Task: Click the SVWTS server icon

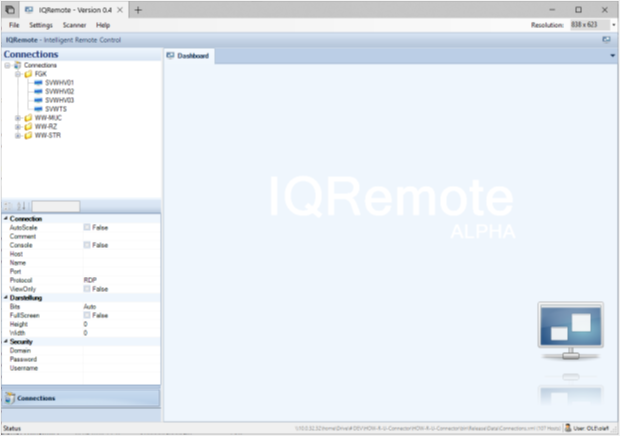Action: [38, 109]
